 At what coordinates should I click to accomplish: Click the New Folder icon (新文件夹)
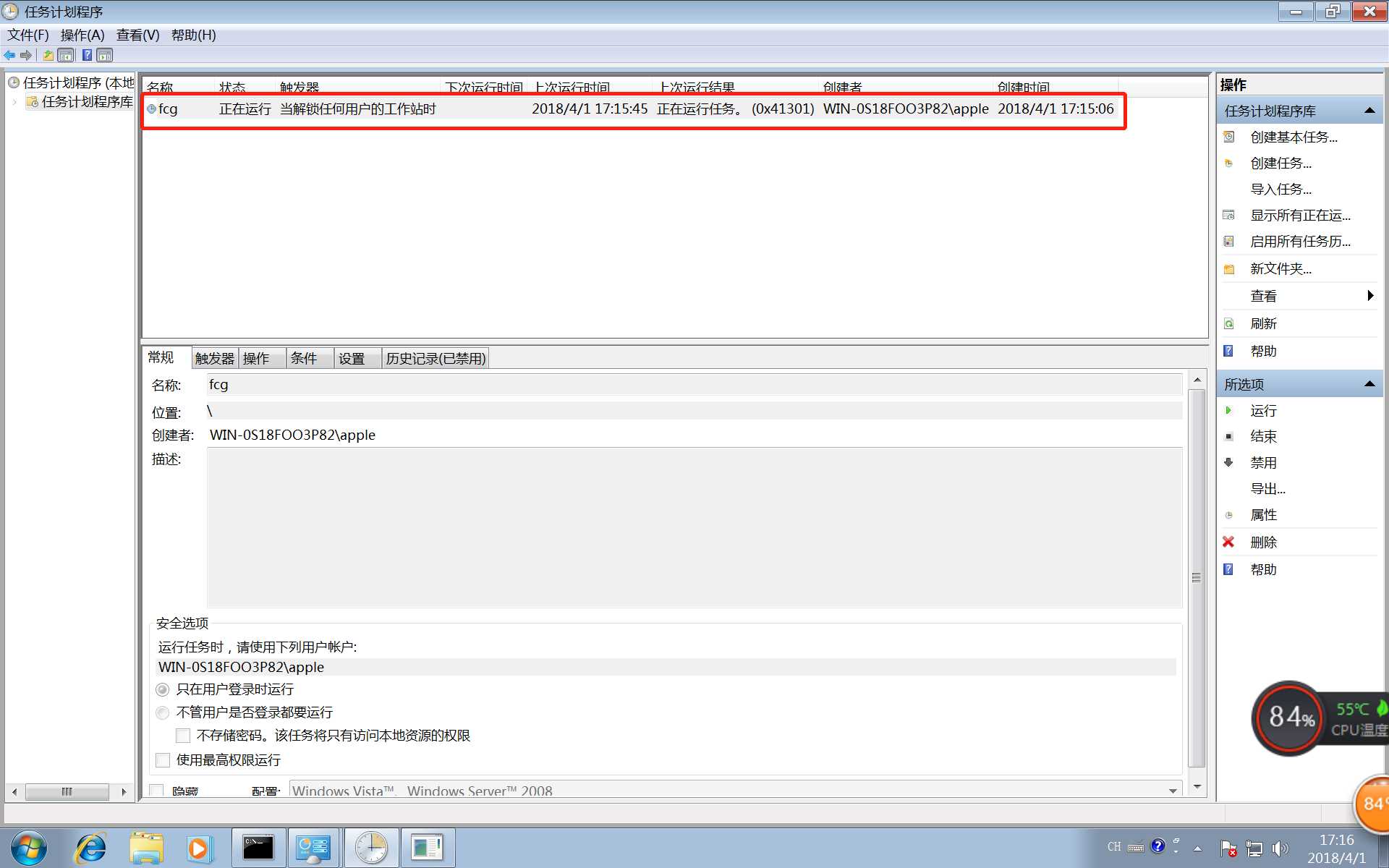(1228, 269)
